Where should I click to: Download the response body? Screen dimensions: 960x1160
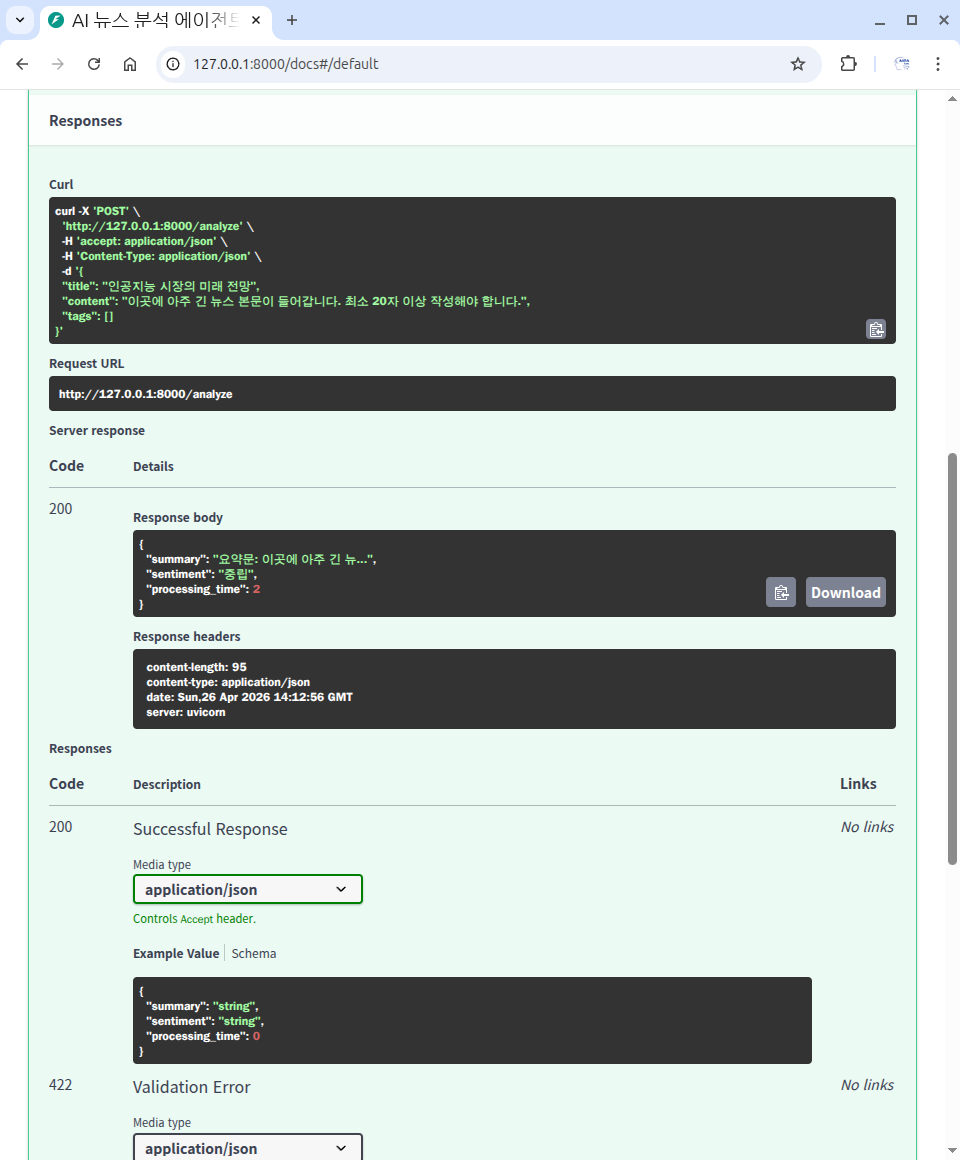845,592
